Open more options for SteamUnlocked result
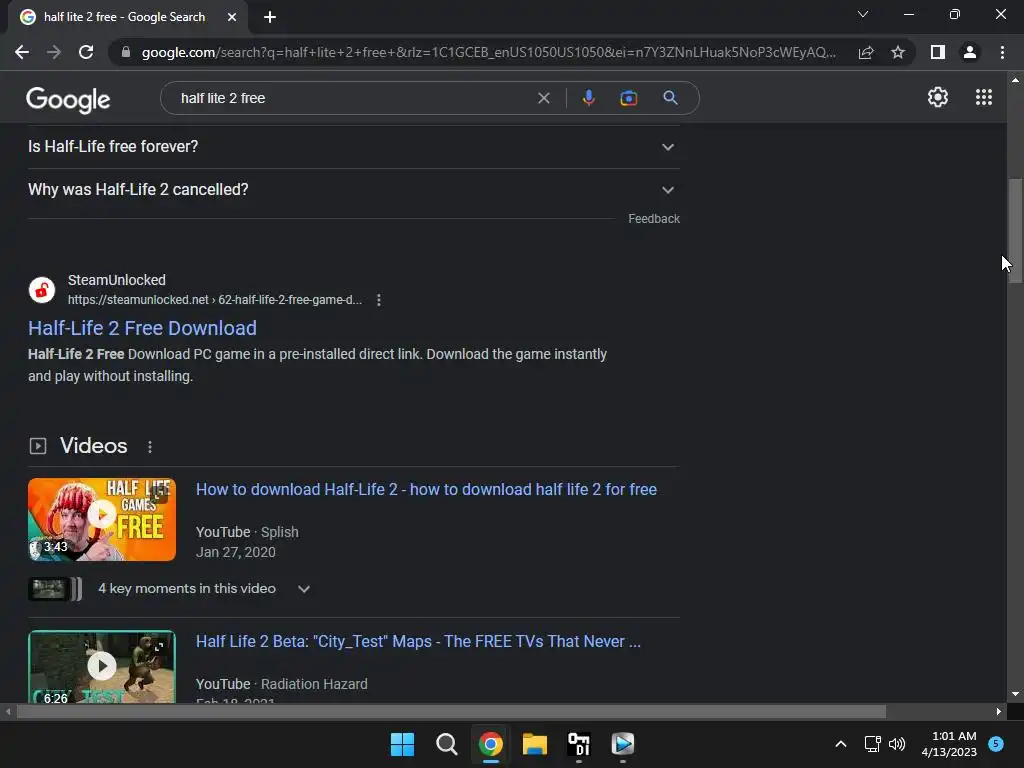Image resolution: width=1024 pixels, height=768 pixels. coord(379,300)
